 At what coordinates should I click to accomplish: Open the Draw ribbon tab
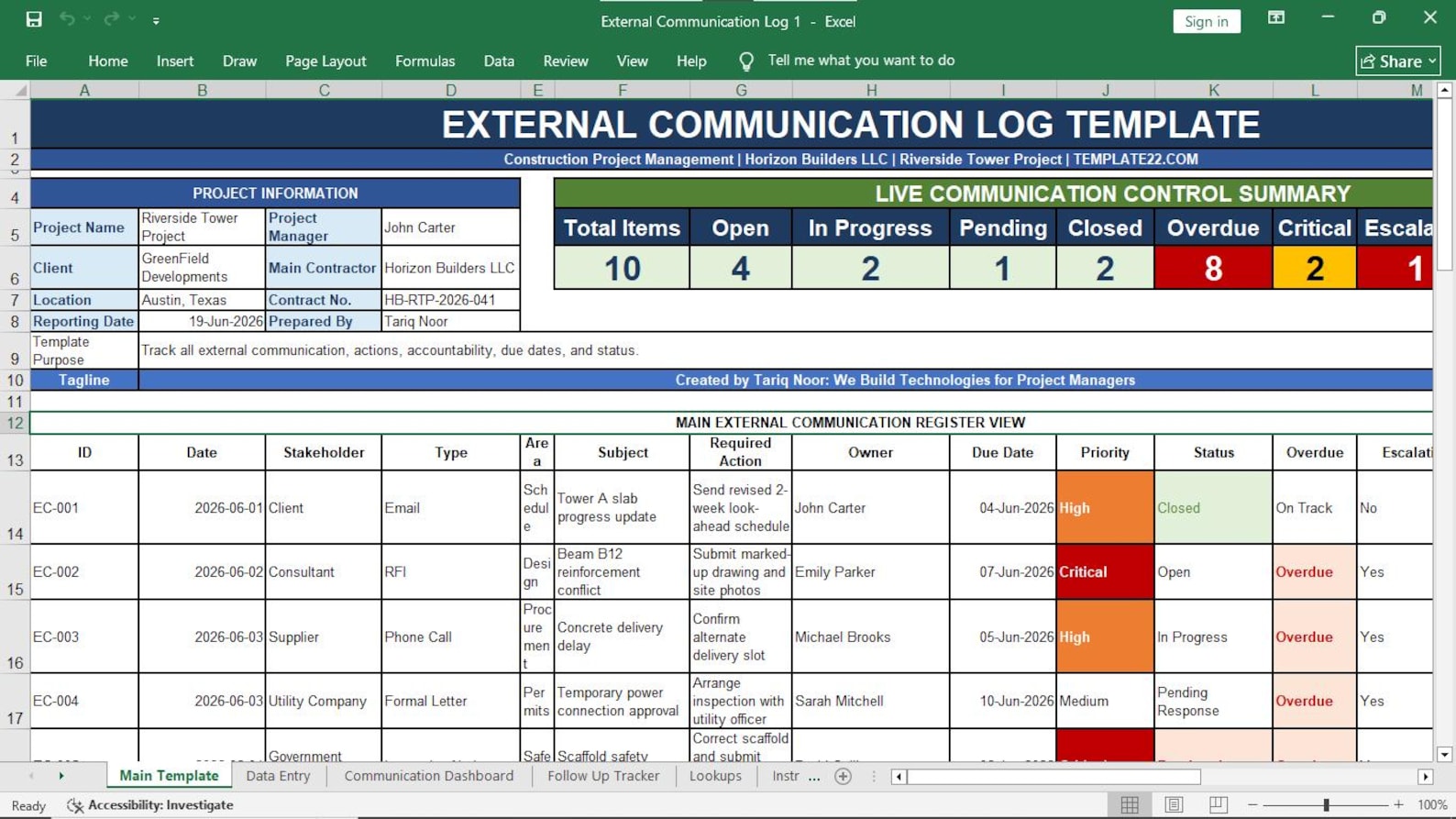click(239, 61)
